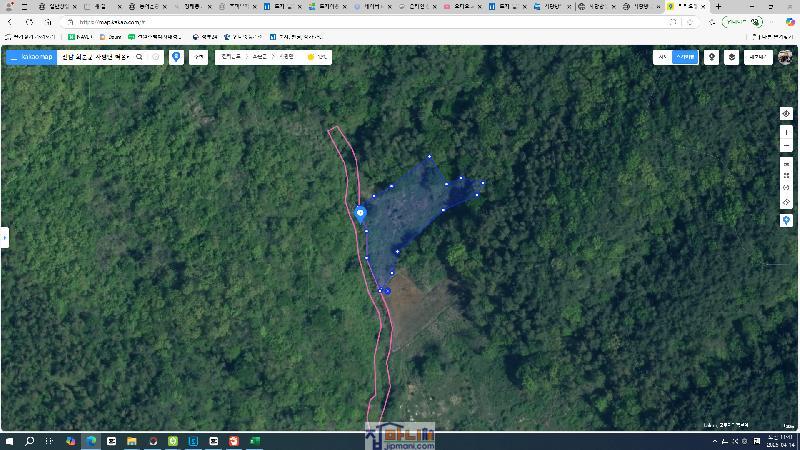Screen dimensions: 800x450
Task: Click inside the map search field
Action: click(x=95, y=57)
